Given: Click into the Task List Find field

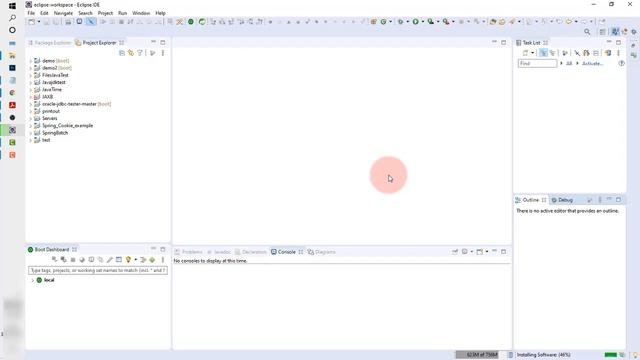Looking at the screenshot, I should coord(537,64).
